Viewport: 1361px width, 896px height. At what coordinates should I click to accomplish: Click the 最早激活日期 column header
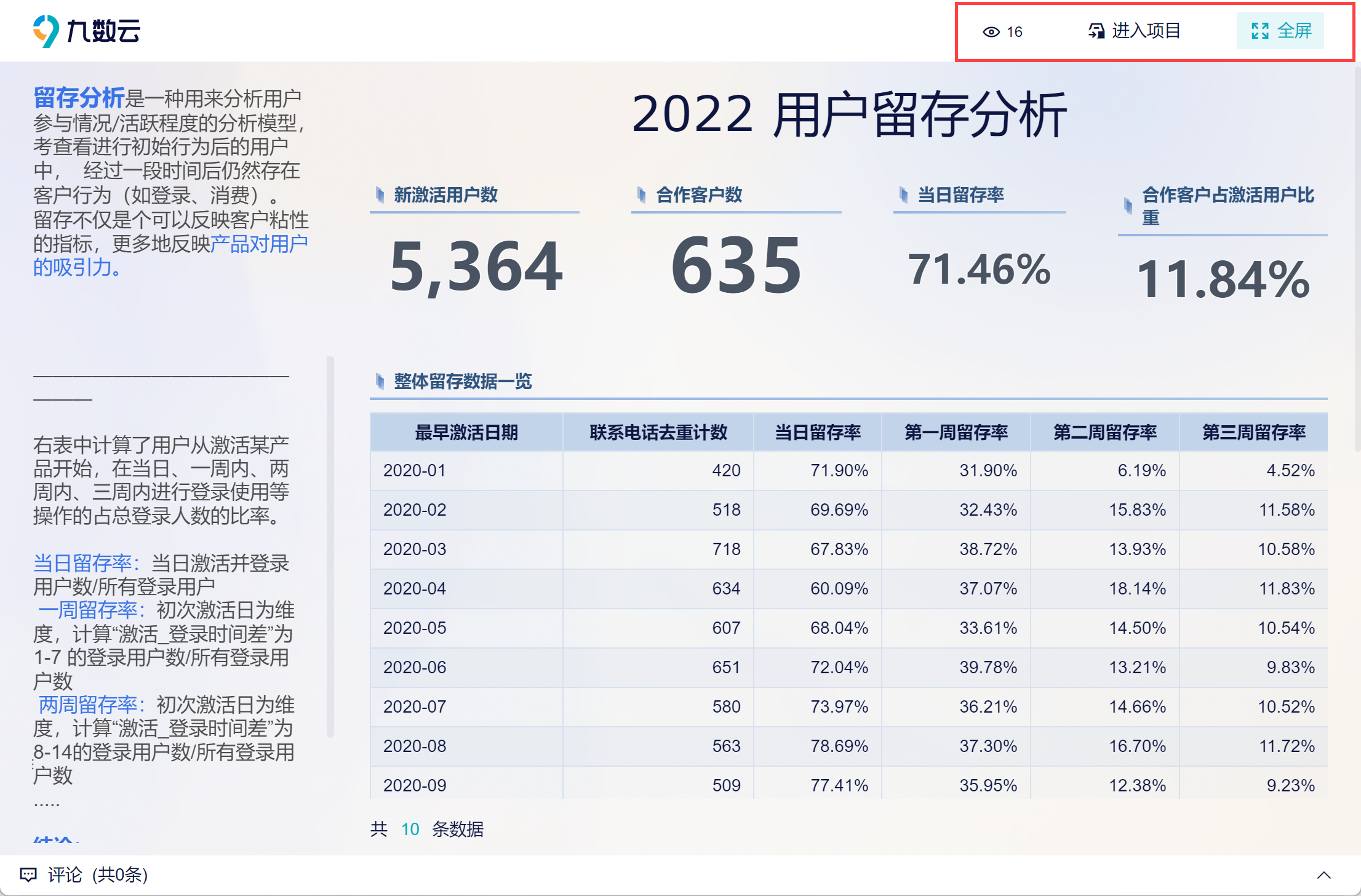coord(466,433)
